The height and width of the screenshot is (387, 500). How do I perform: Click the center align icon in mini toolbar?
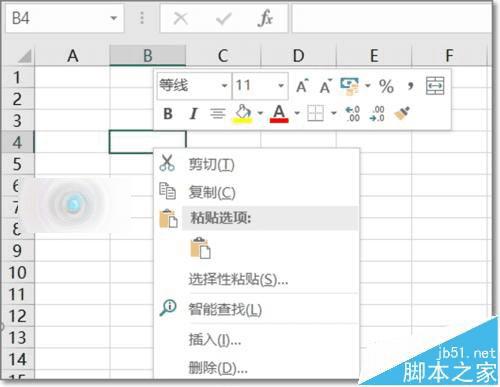[218, 114]
